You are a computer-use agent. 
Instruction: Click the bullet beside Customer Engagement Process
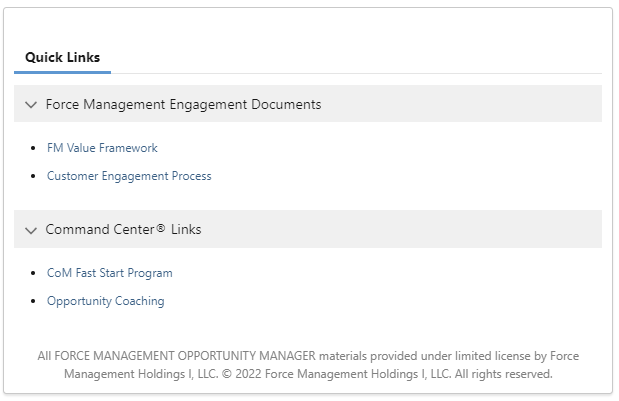coord(35,176)
